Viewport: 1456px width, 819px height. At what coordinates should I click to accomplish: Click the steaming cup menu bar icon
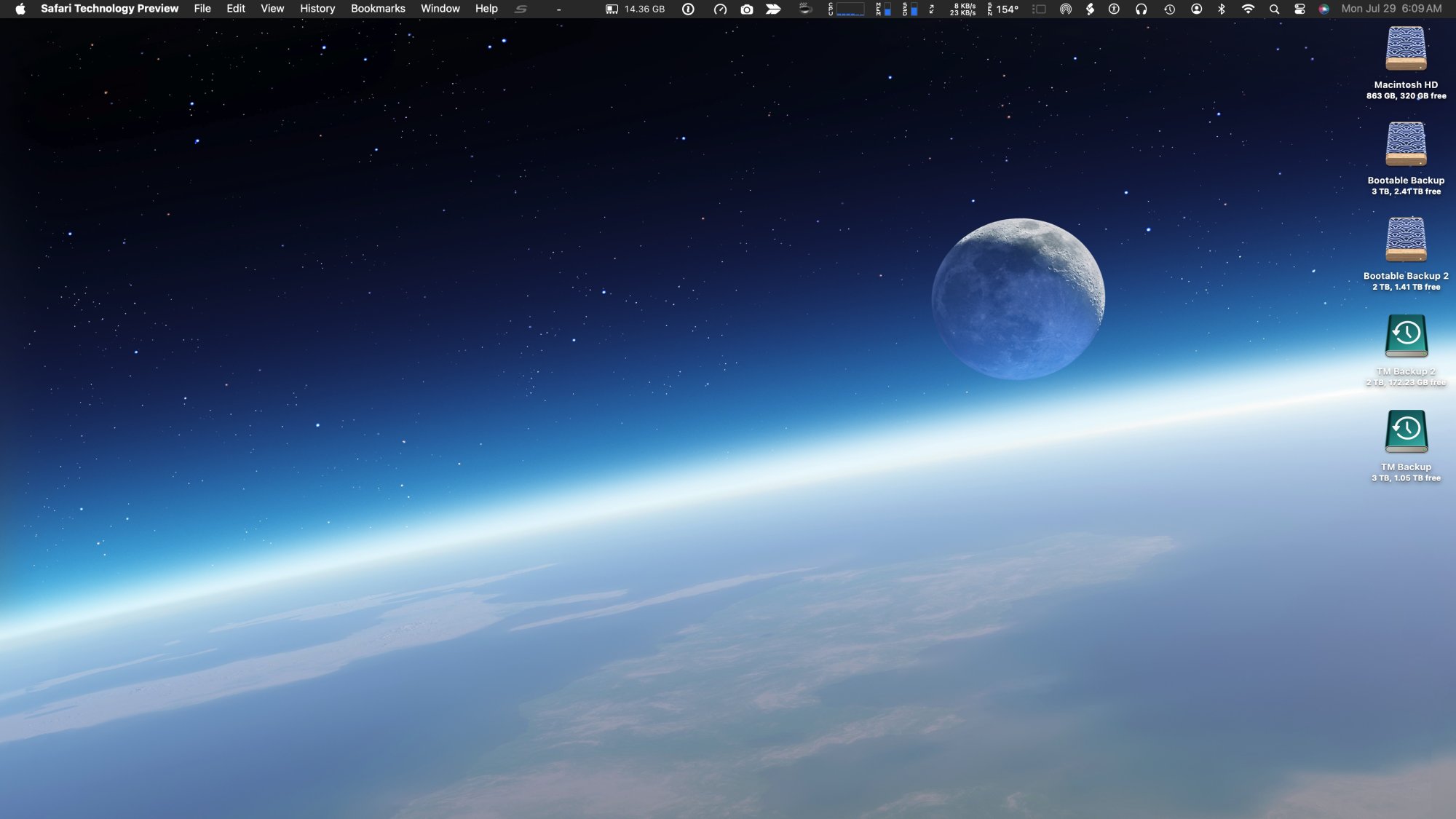[805, 9]
